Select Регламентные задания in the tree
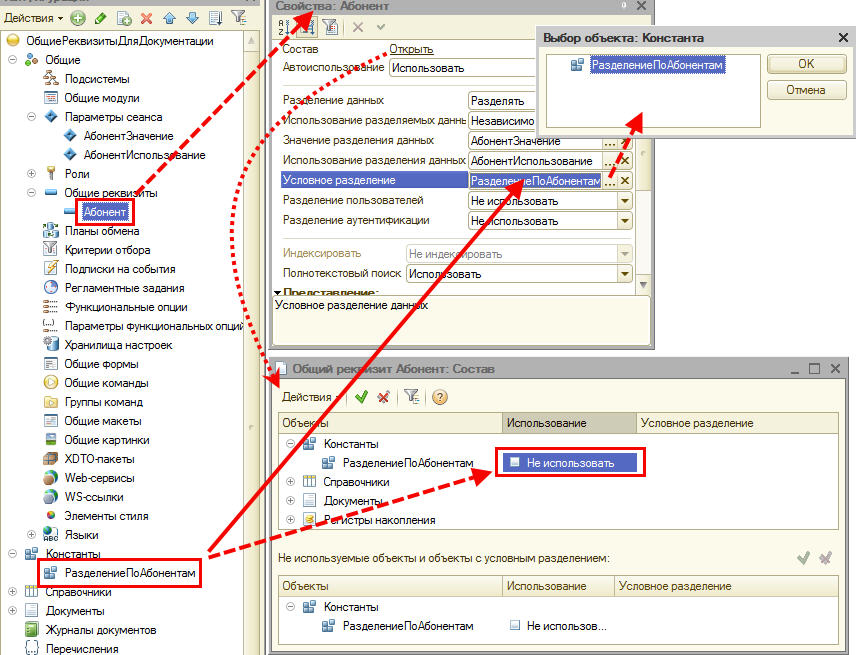The image size is (856, 655). (x=124, y=288)
